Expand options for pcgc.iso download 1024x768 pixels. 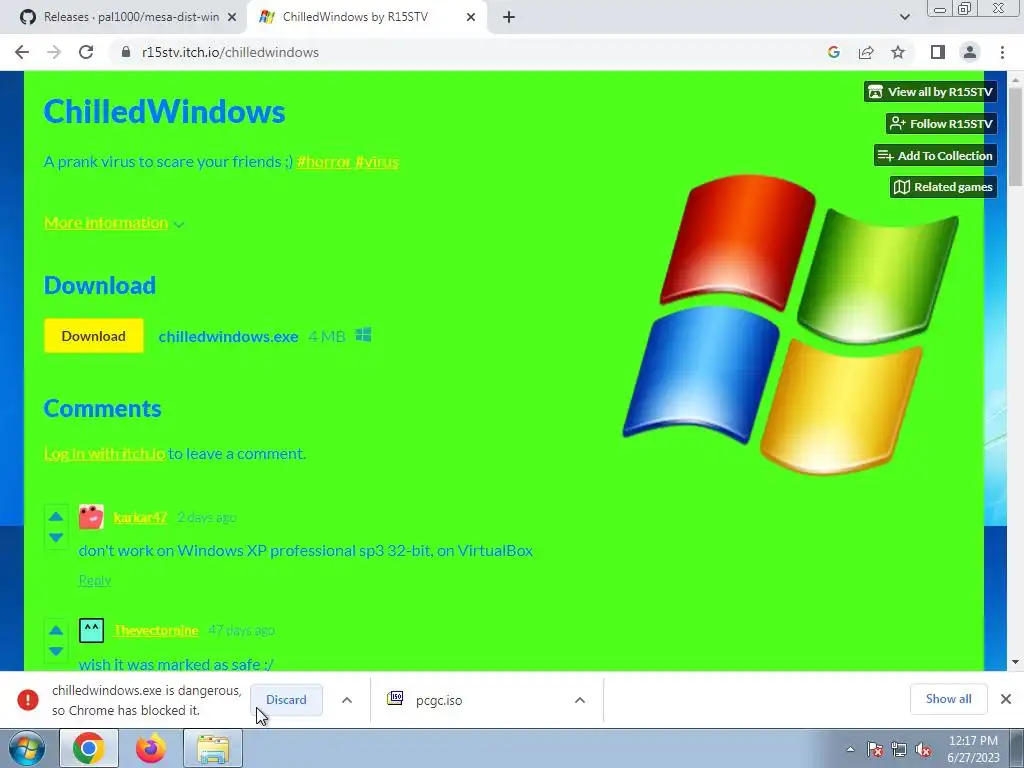[x=579, y=700]
